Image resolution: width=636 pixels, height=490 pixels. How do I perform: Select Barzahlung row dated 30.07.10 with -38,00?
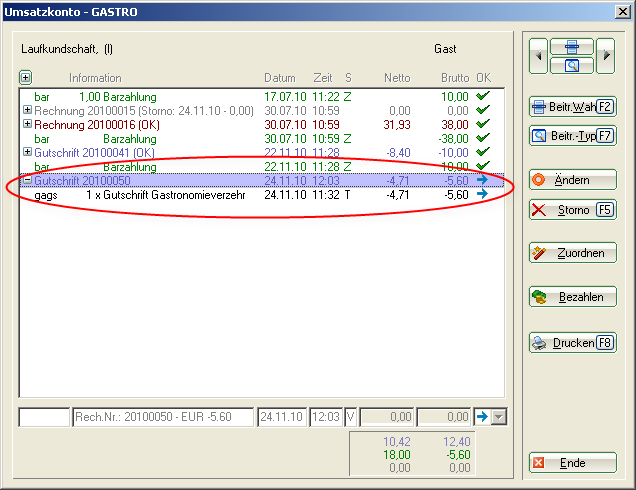(x=262, y=139)
